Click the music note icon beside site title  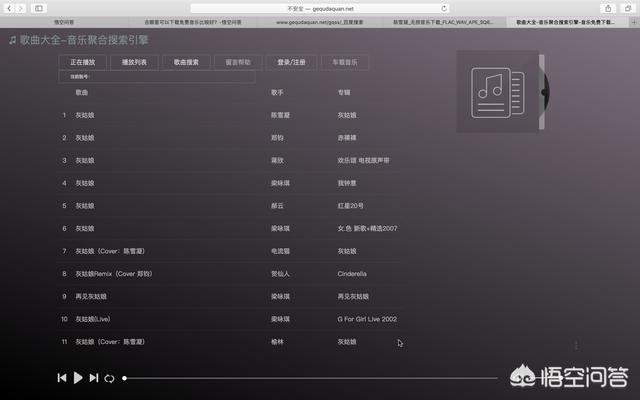tap(12, 41)
